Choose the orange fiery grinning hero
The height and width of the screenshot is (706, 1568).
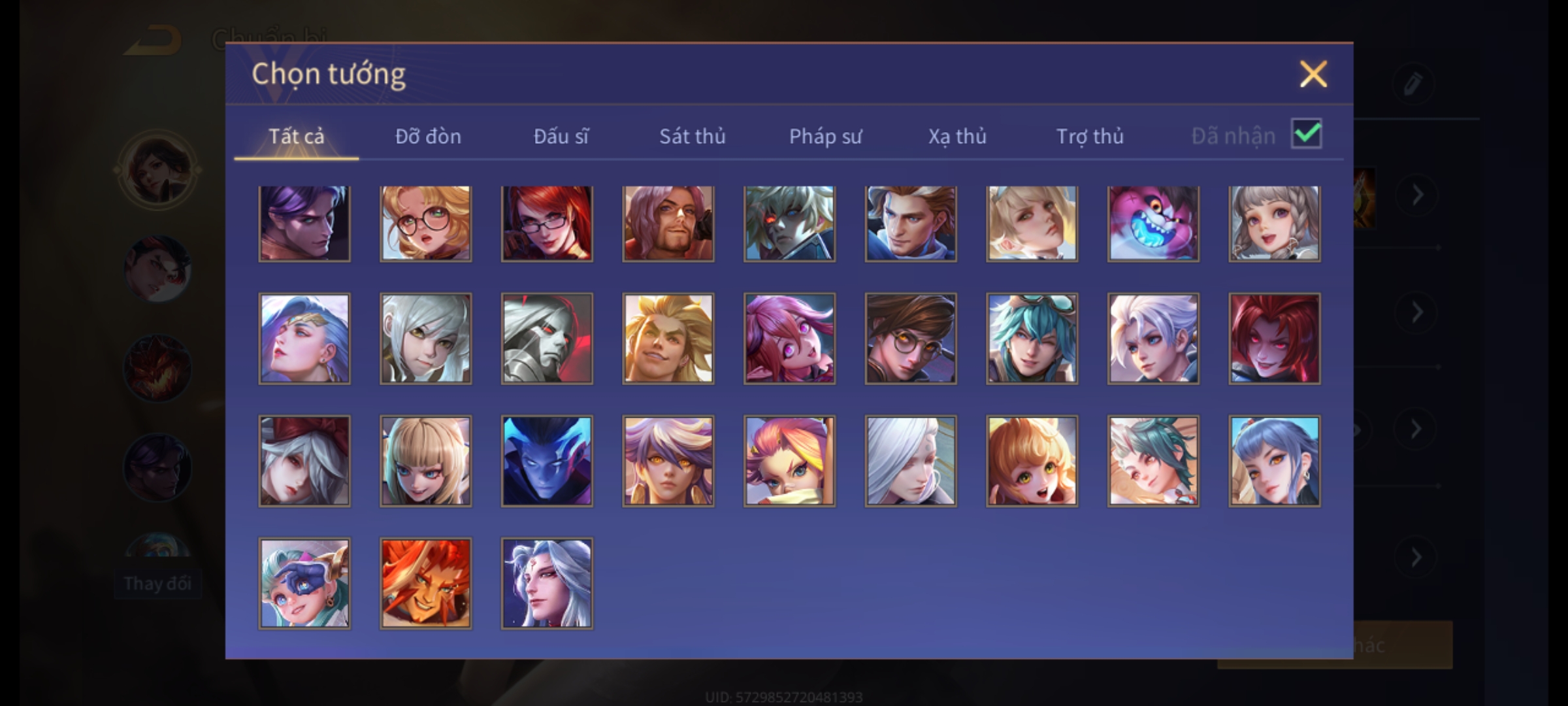pyautogui.click(x=426, y=584)
